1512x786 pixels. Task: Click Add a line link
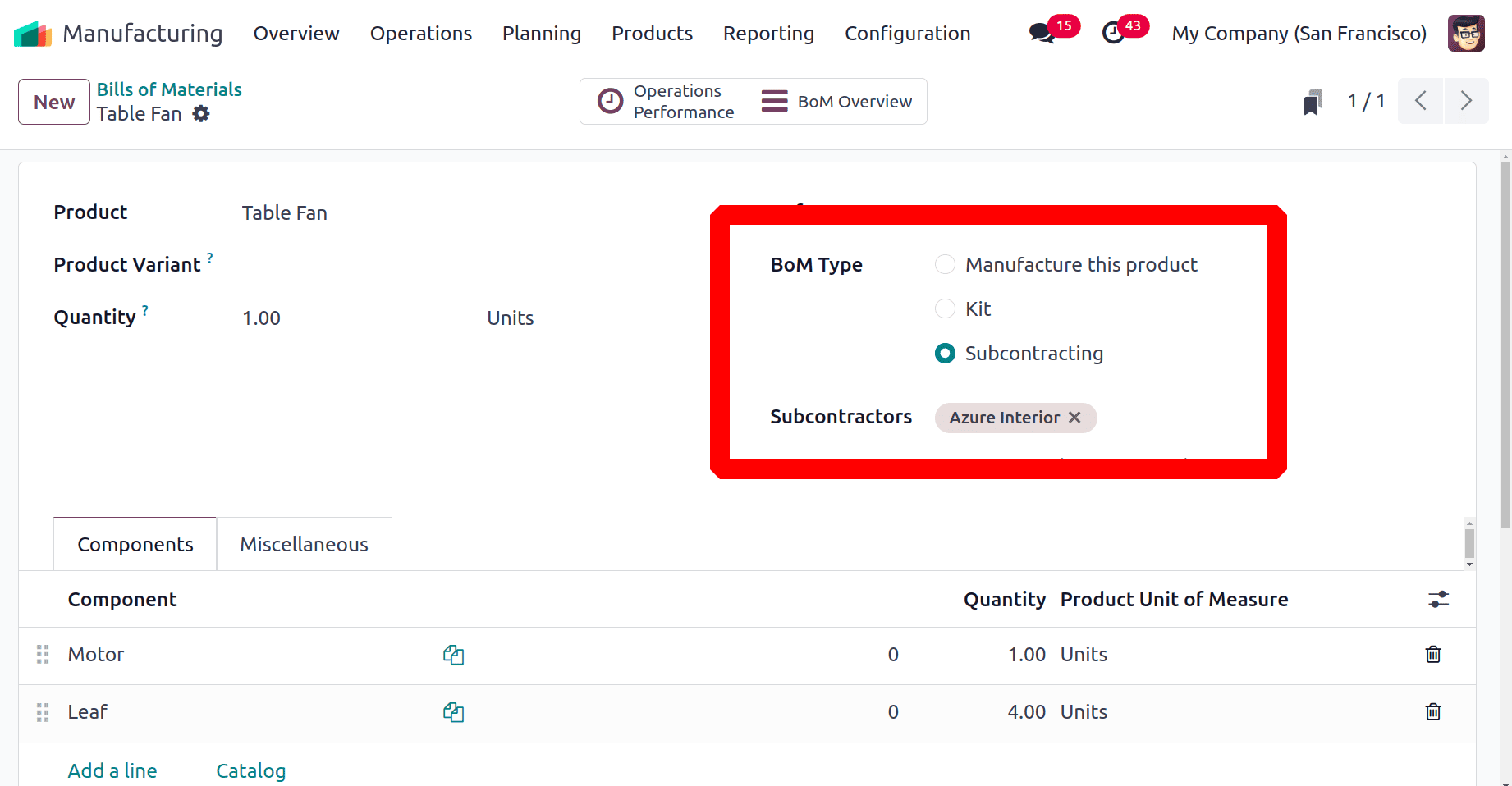(112, 771)
